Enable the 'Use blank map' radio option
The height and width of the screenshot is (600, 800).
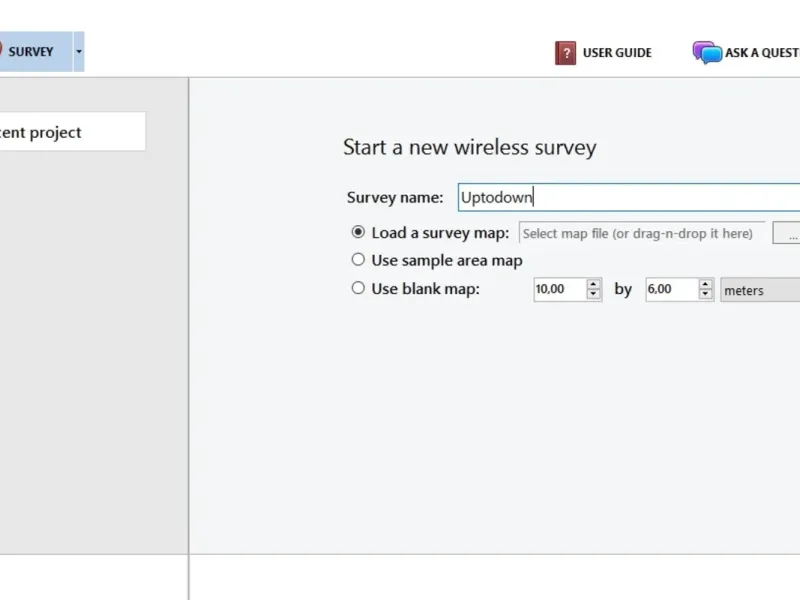coord(358,289)
